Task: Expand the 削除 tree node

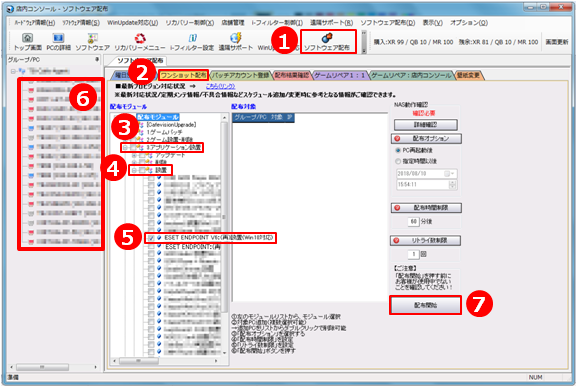Action: coord(134,162)
